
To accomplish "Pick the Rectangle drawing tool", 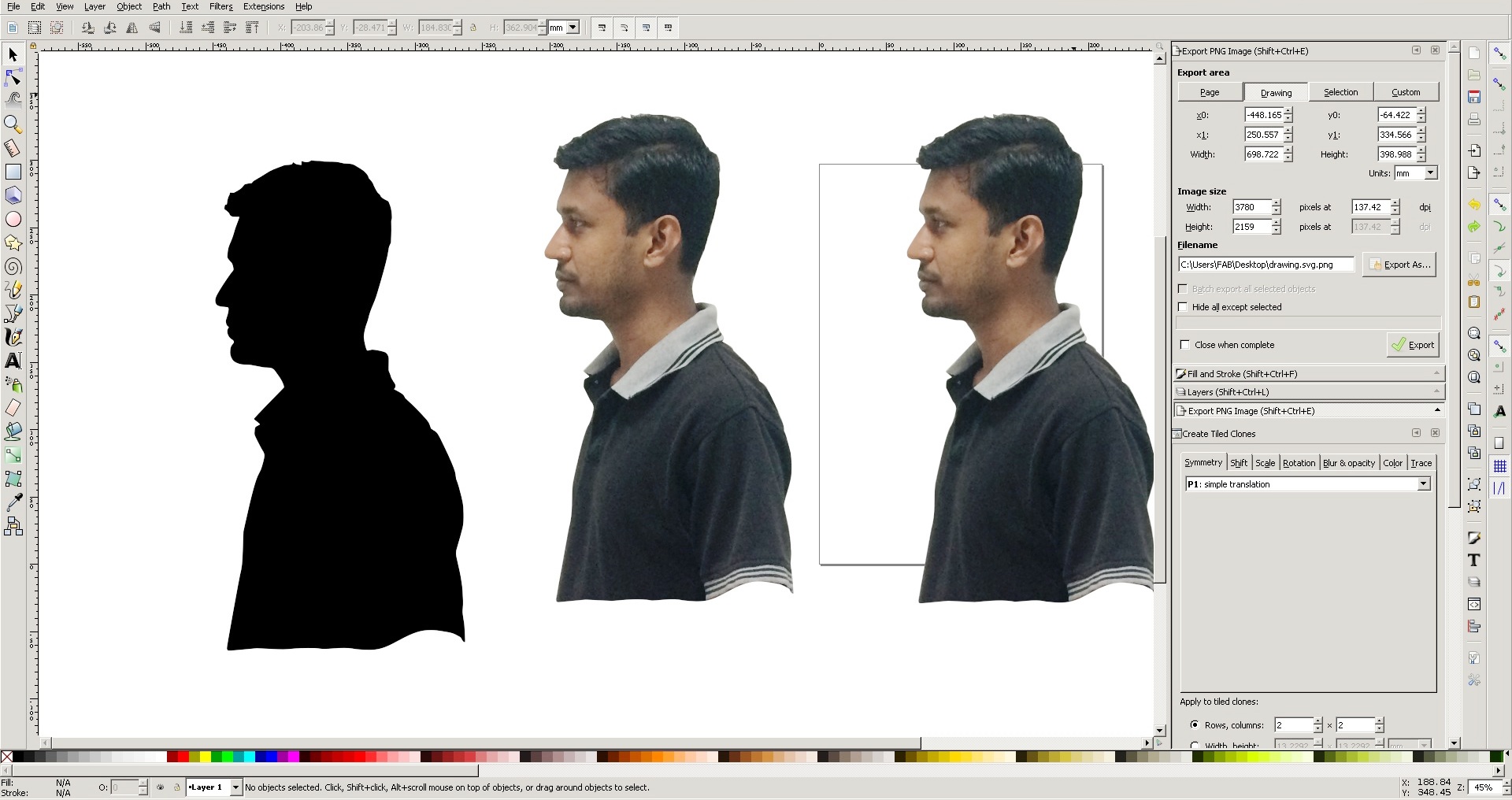I will tap(13, 172).
